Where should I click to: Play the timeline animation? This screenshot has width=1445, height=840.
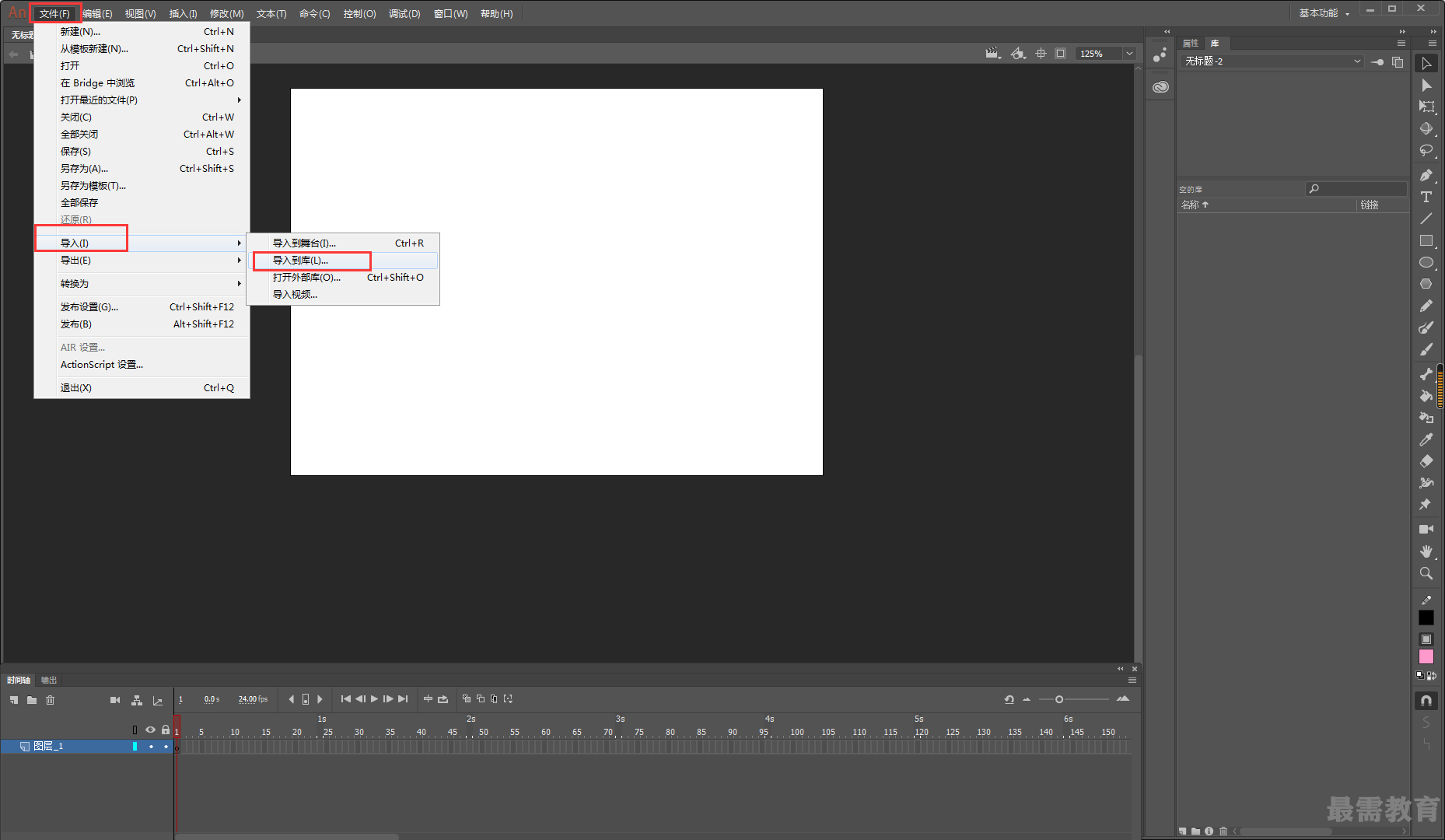374,699
